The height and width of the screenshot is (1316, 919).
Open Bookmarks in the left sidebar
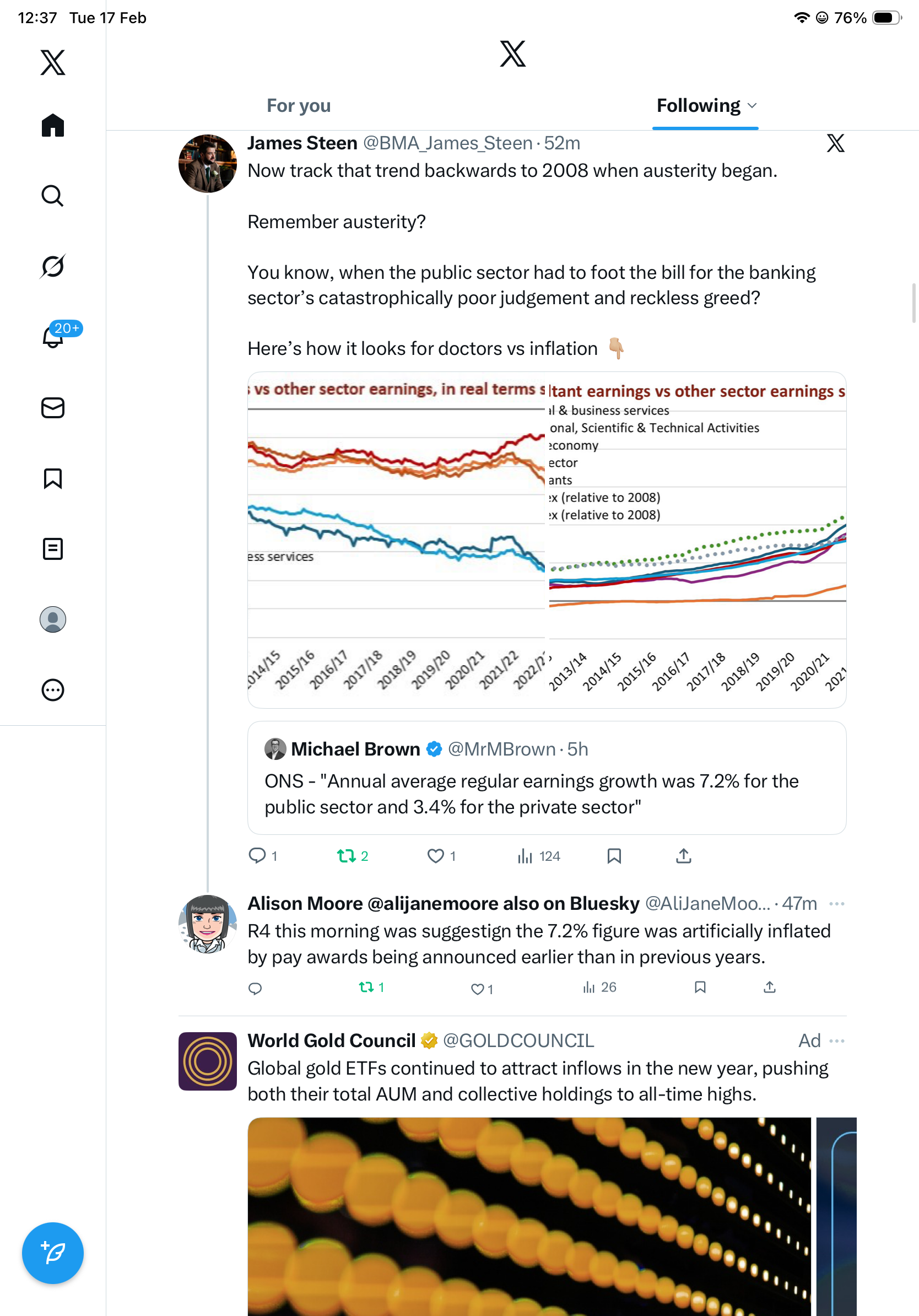[53, 478]
